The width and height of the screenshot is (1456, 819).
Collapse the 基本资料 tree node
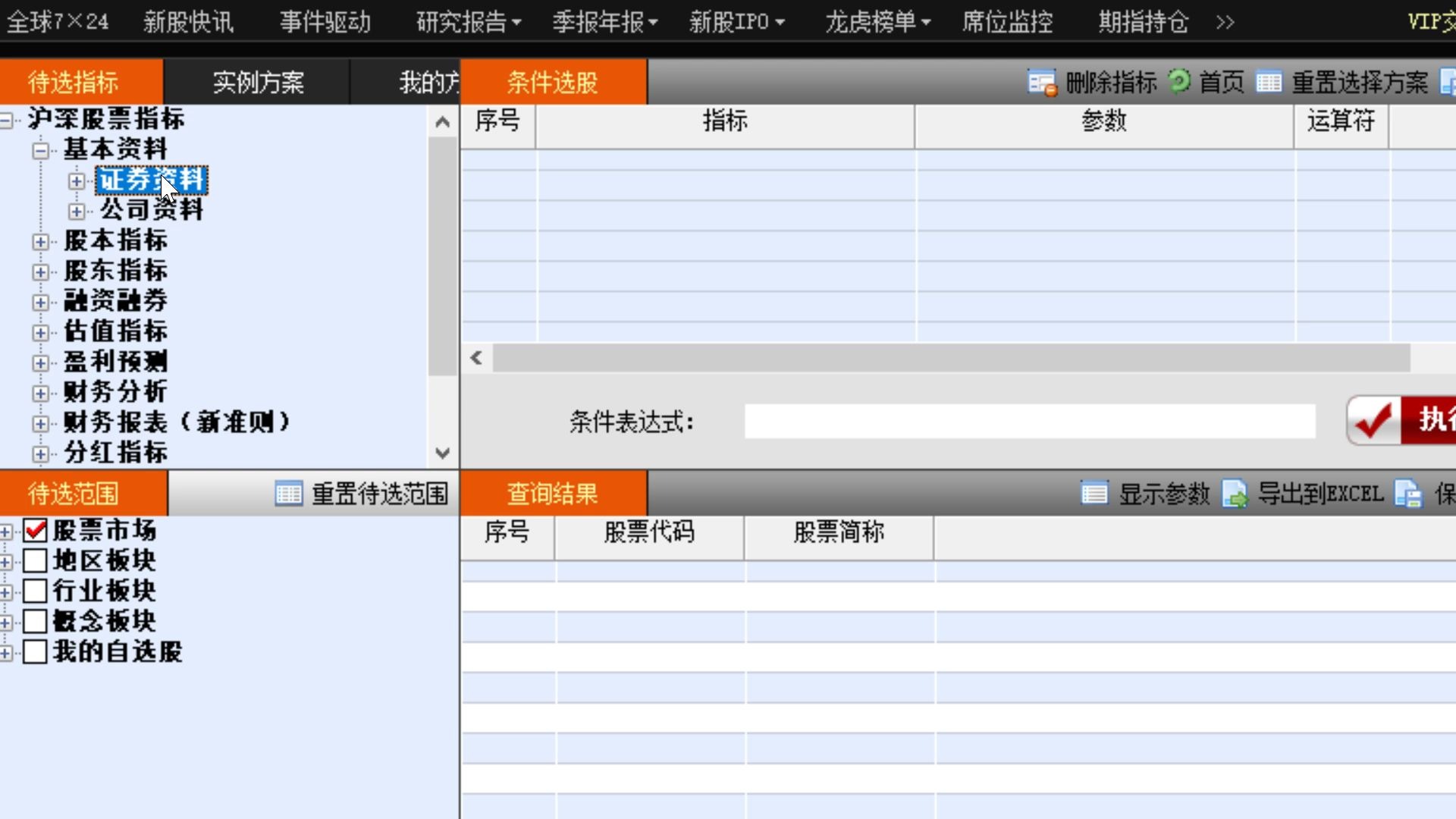click(40, 150)
